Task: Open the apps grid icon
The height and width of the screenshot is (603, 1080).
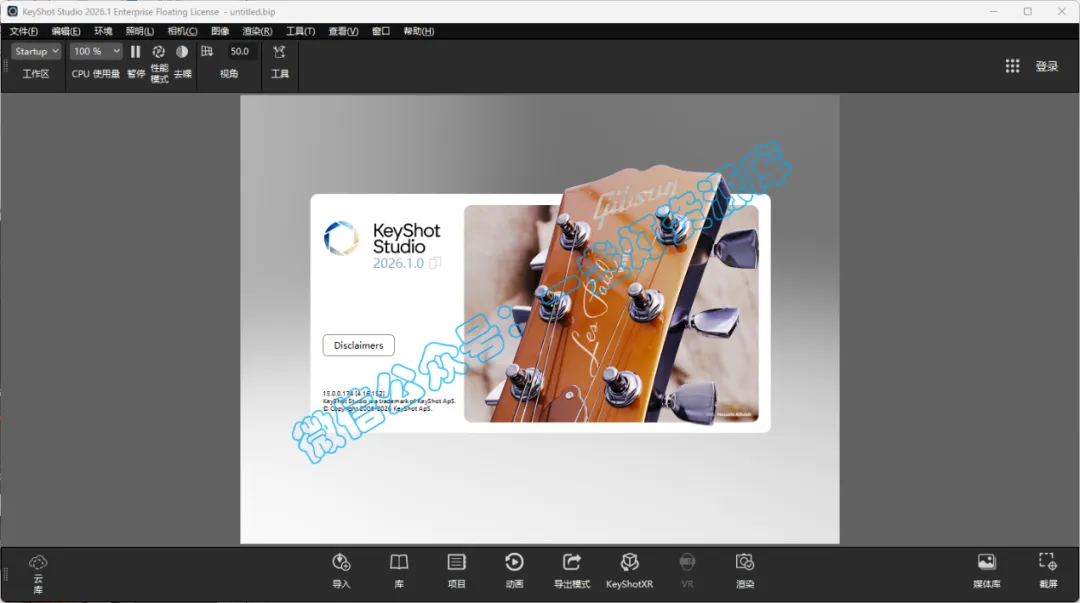Action: click(1012, 65)
